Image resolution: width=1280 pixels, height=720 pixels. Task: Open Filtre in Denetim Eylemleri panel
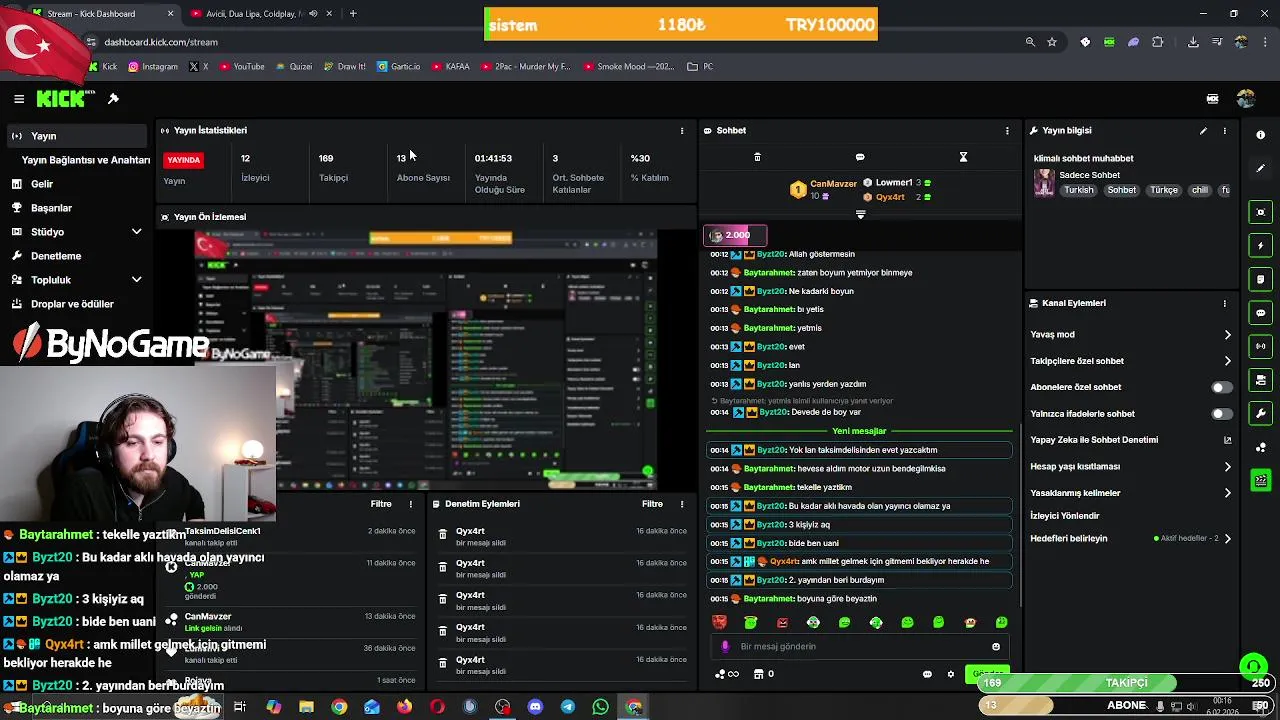click(652, 504)
